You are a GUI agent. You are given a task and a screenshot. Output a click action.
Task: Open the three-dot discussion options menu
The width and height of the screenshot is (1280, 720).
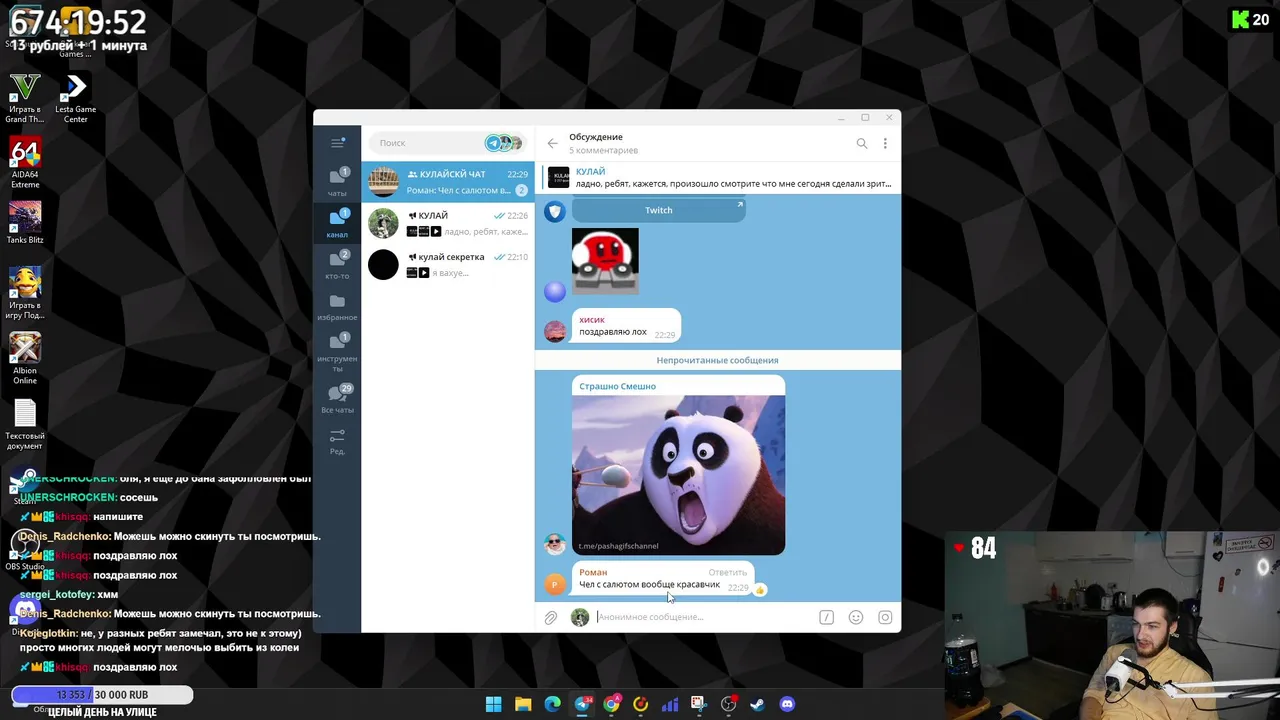885,143
